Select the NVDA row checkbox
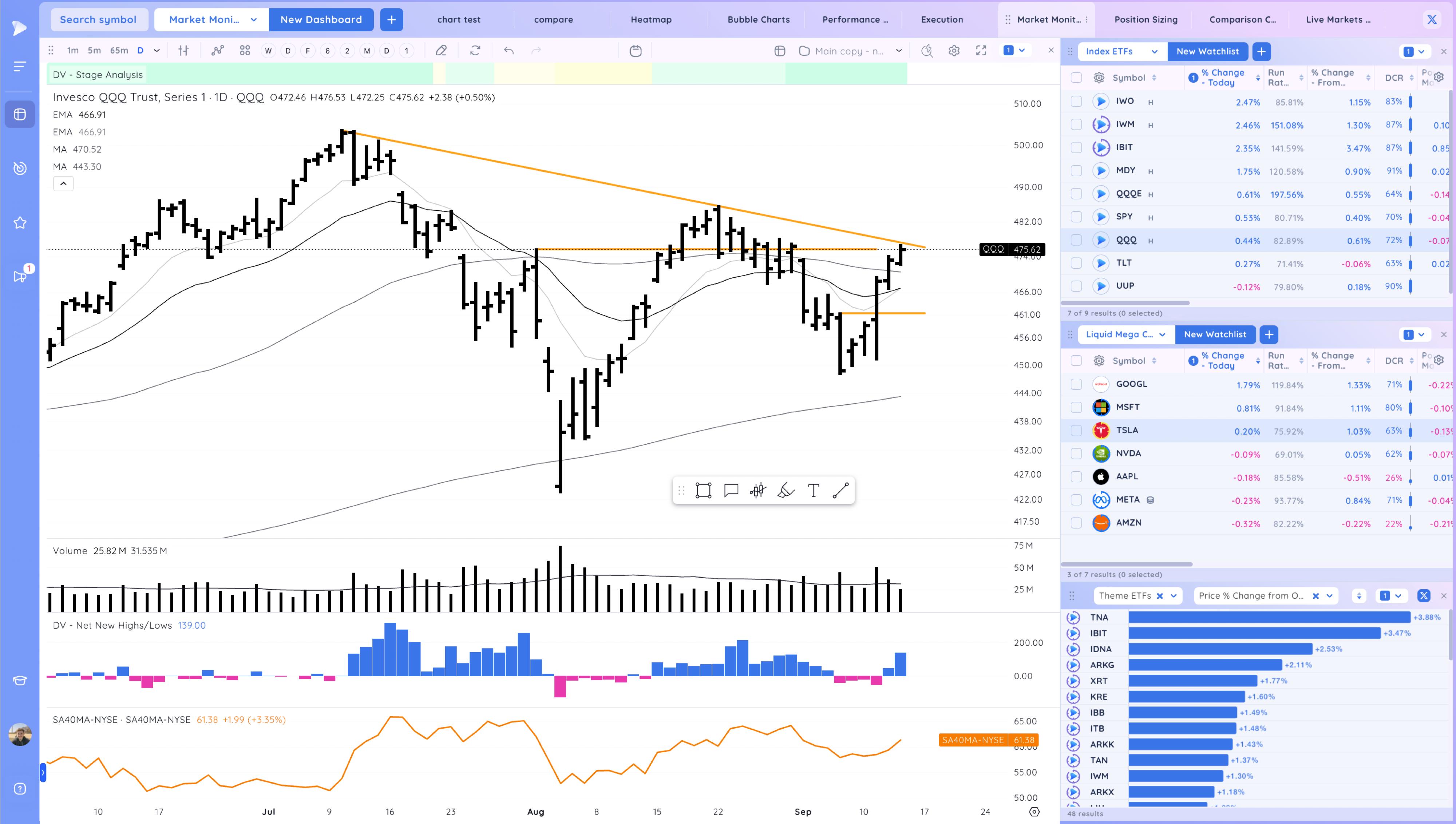The width and height of the screenshot is (1456, 824). (1076, 453)
